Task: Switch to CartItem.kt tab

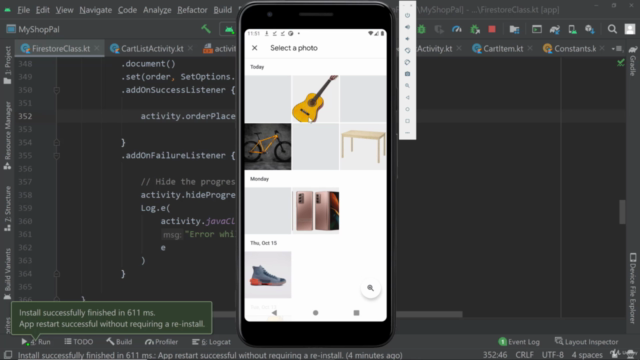Action: tap(503, 49)
